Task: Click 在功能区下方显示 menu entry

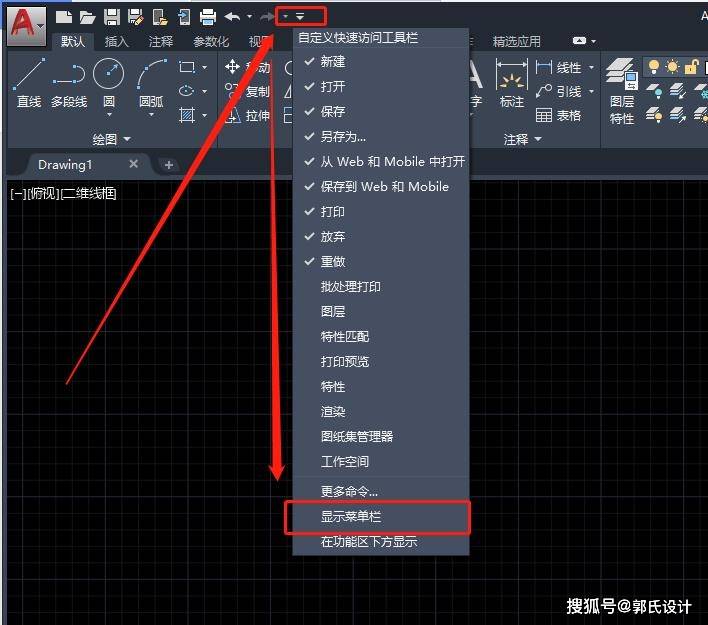Action: pyautogui.click(x=381, y=541)
